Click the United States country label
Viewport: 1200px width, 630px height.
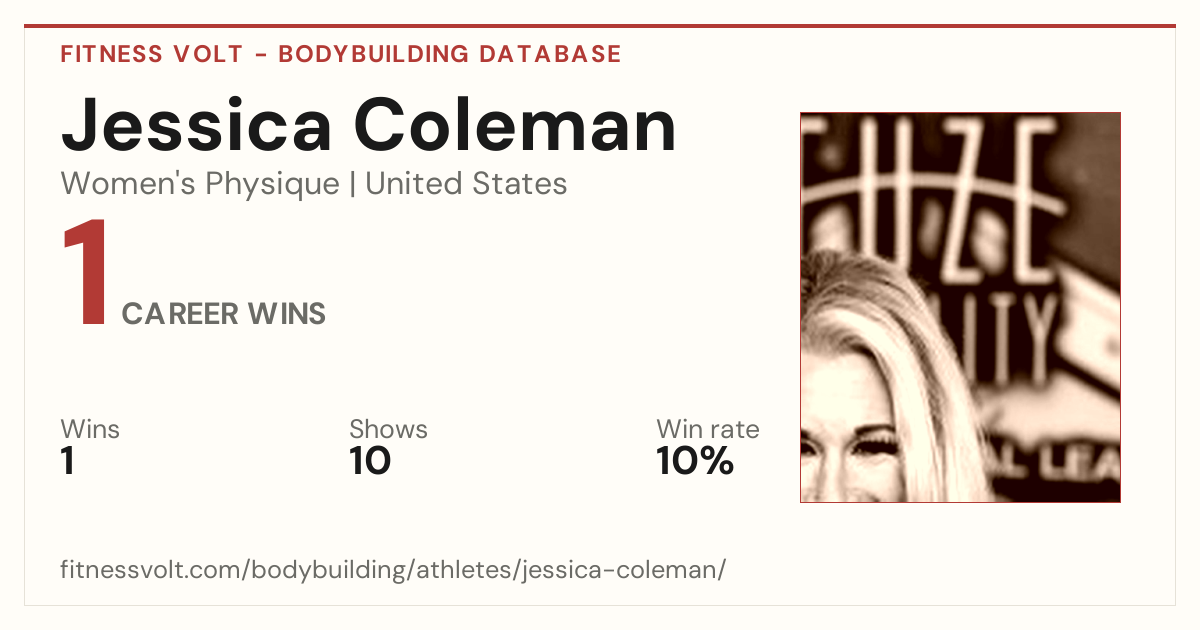tap(466, 184)
